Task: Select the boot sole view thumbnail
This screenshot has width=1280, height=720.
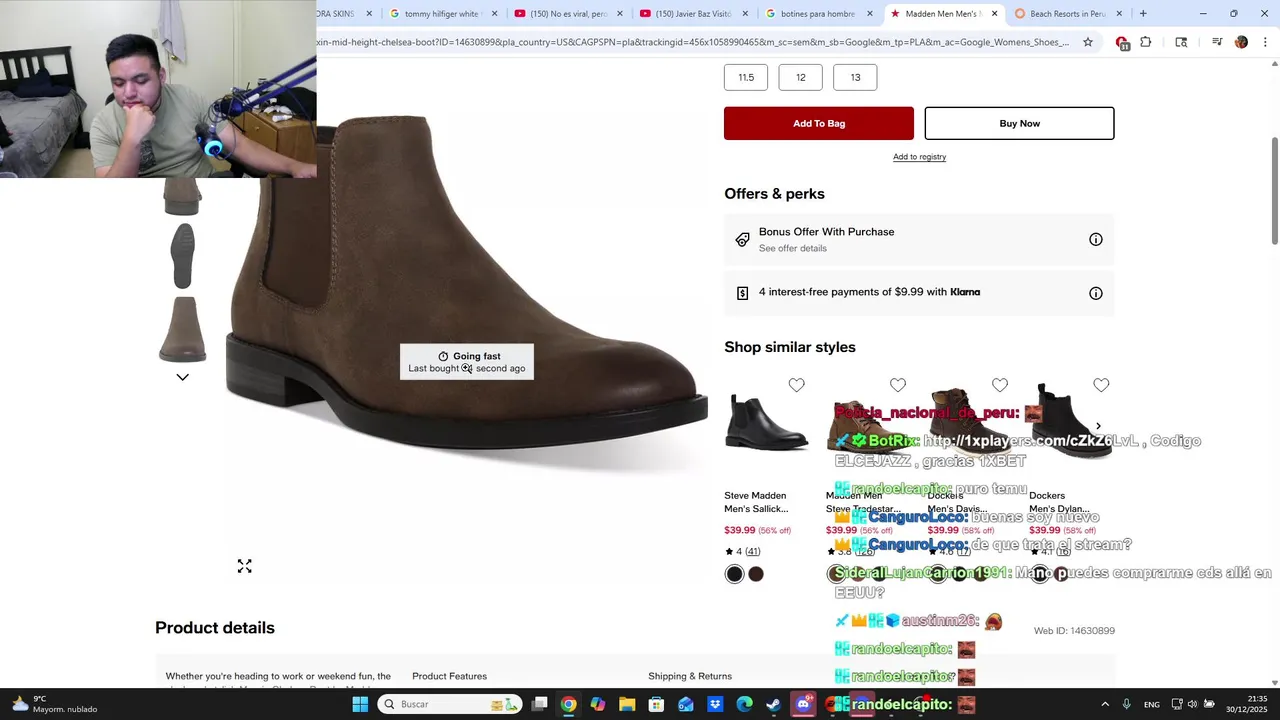Action: [x=182, y=256]
